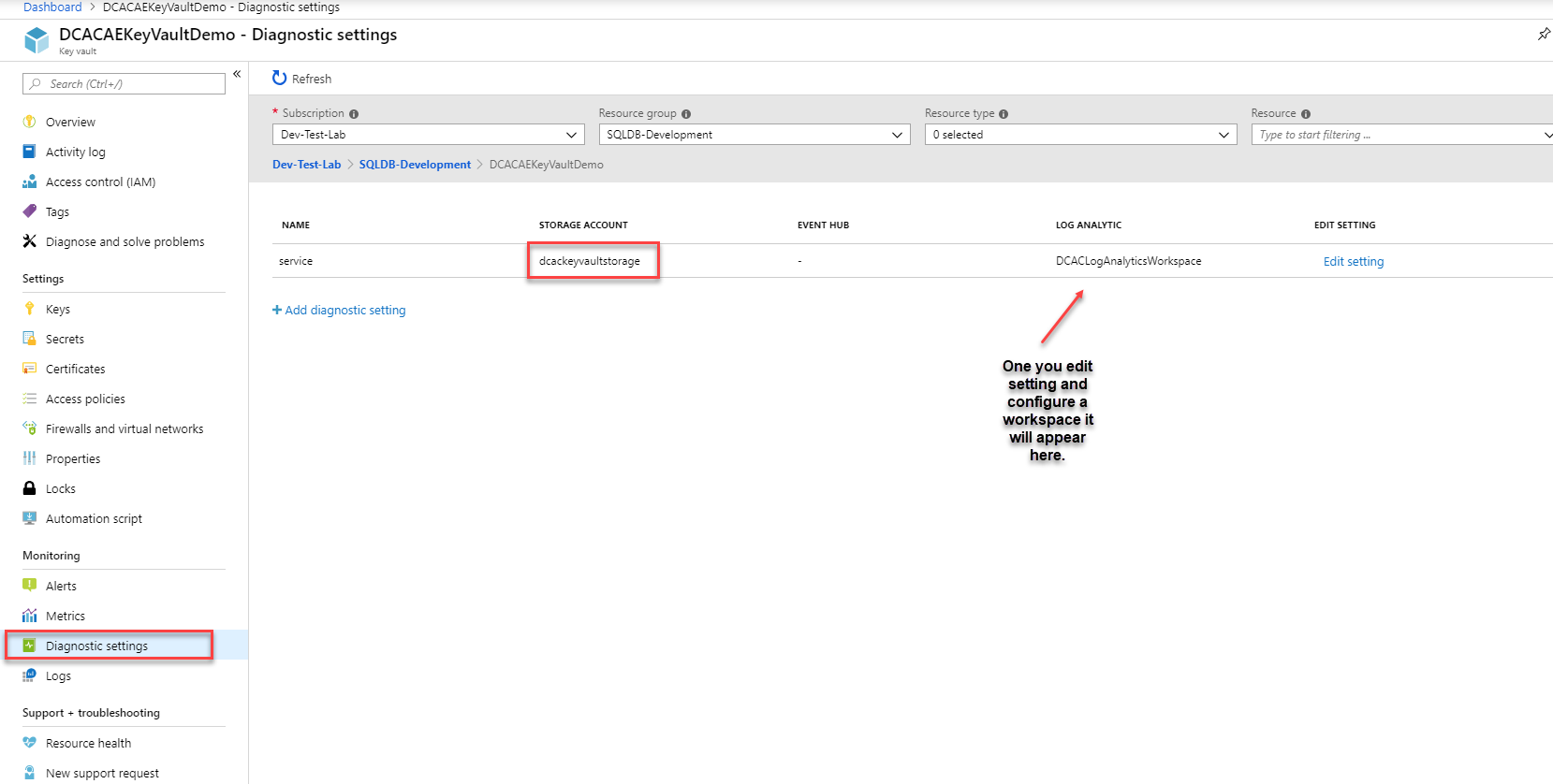
Task: Click the Diagnostic settings icon
Action: pos(29,646)
